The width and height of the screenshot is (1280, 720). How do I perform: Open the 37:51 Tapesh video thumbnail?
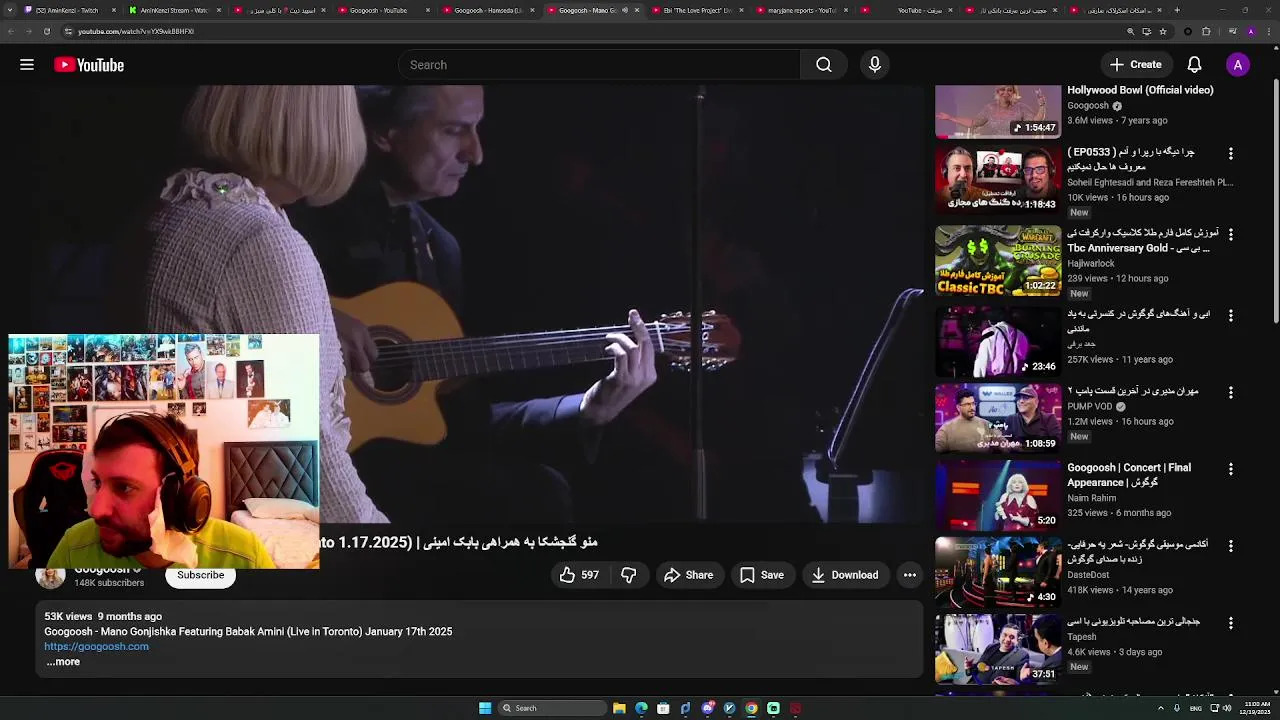tap(998, 648)
